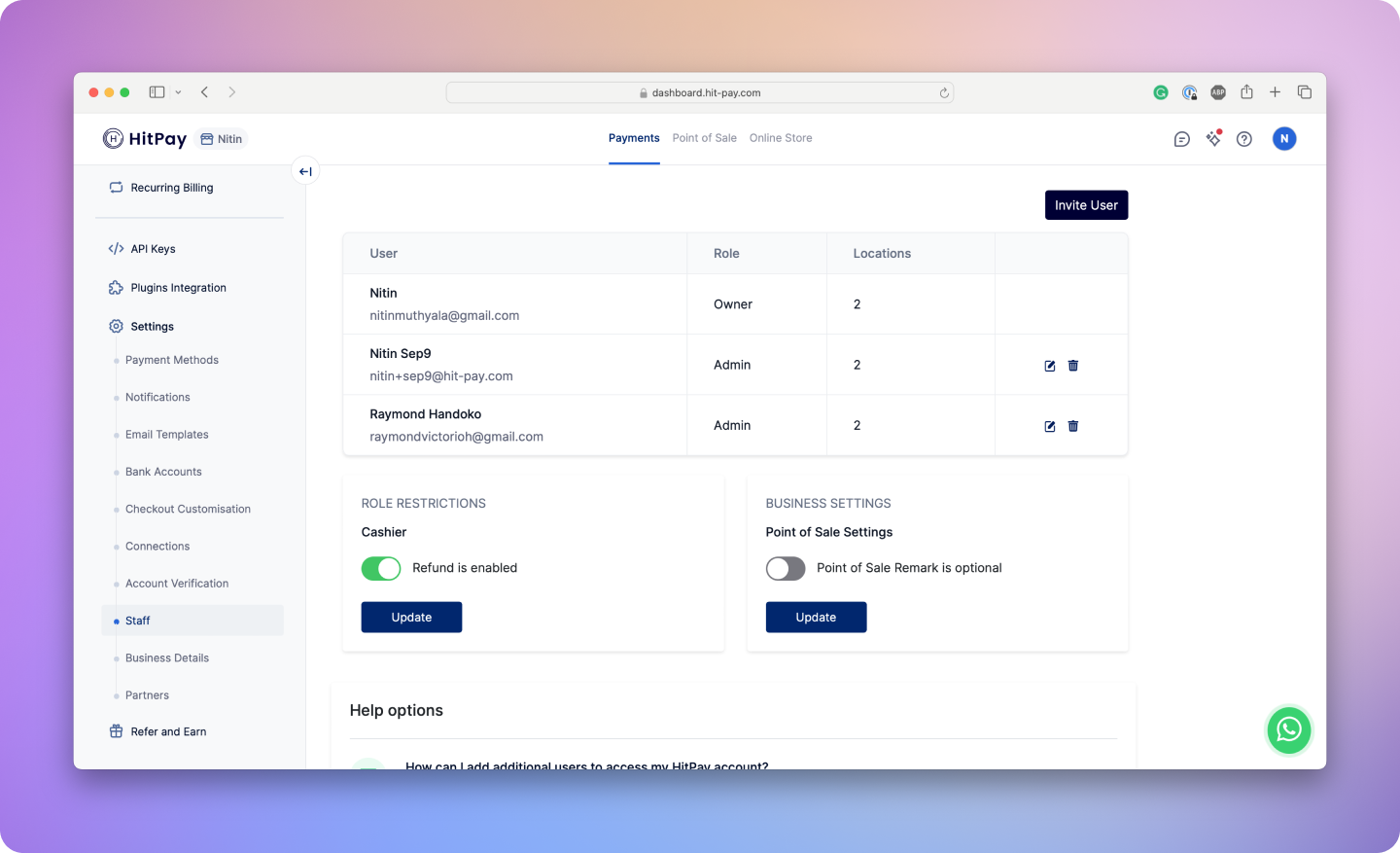Click the Safari share icon
The image size is (1400, 853).
[x=1246, y=91]
